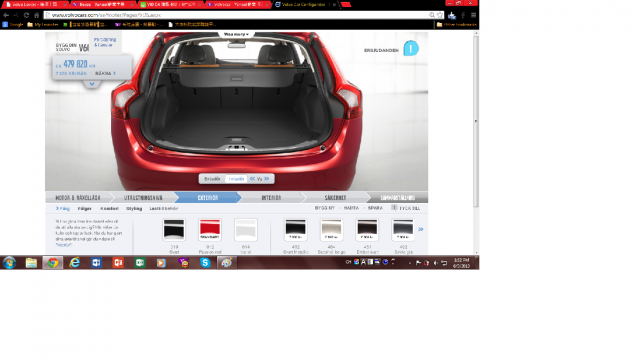Open PowerPoint from the taskbar
This screenshot has height=360, width=640.
[x=118, y=262]
